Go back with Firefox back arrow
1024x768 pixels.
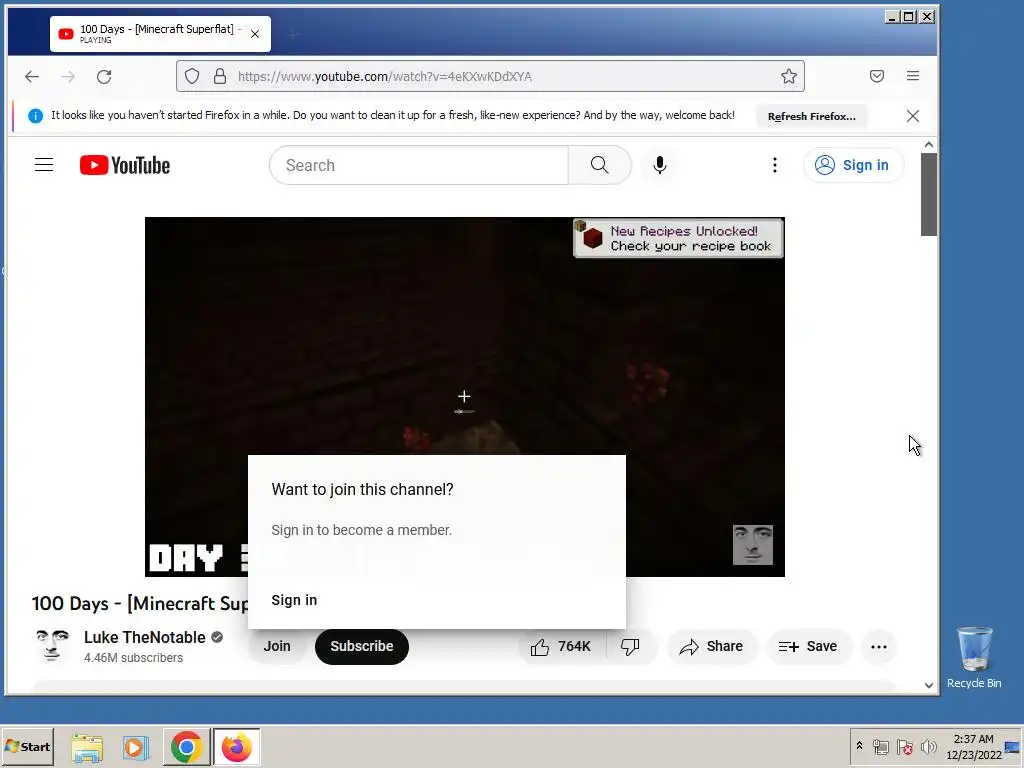click(x=32, y=76)
